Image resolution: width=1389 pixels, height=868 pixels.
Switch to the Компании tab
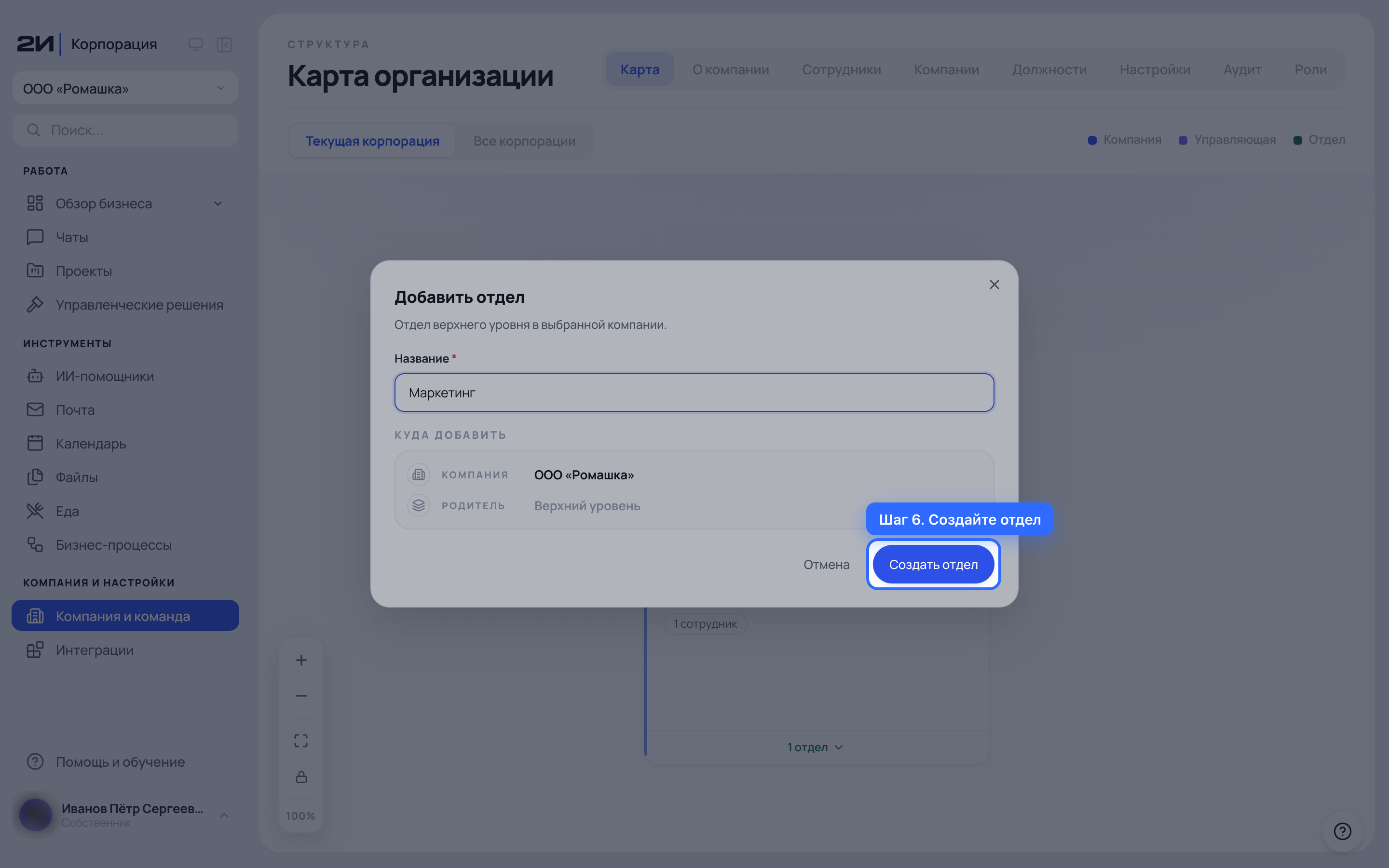click(x=946, y=69)
